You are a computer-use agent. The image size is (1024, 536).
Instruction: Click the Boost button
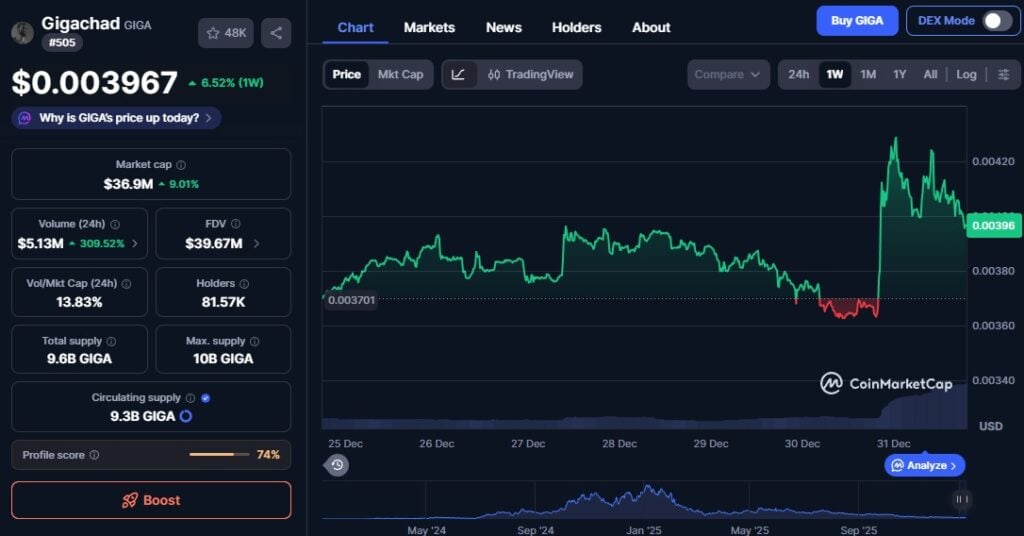[151, 500]
